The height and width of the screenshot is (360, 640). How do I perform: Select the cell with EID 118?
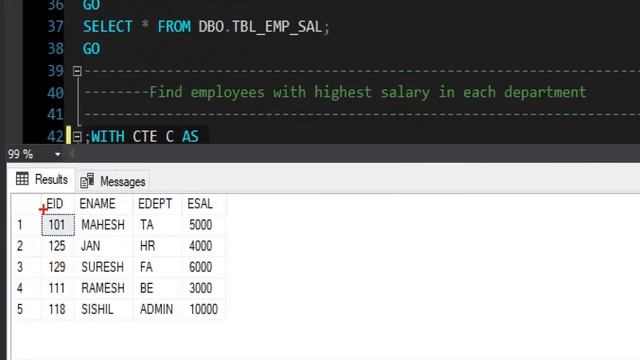(x=58, y=309)
